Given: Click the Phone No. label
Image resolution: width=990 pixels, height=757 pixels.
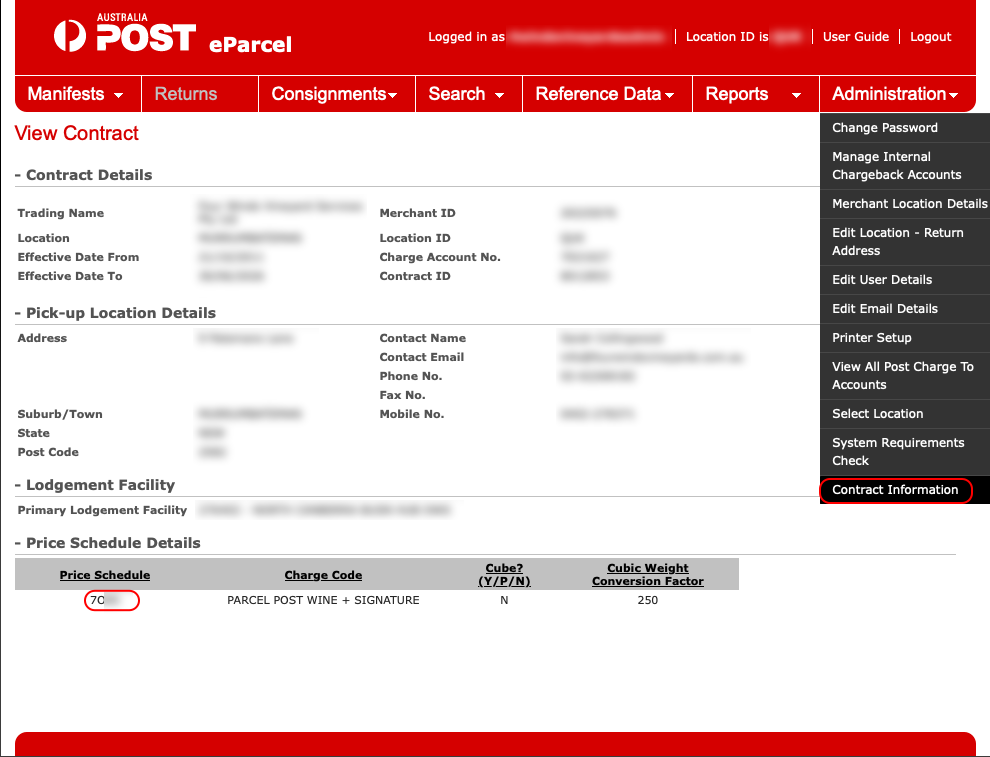Looking at the screenshot, I should pyautogui.click(x=410, y=376).
